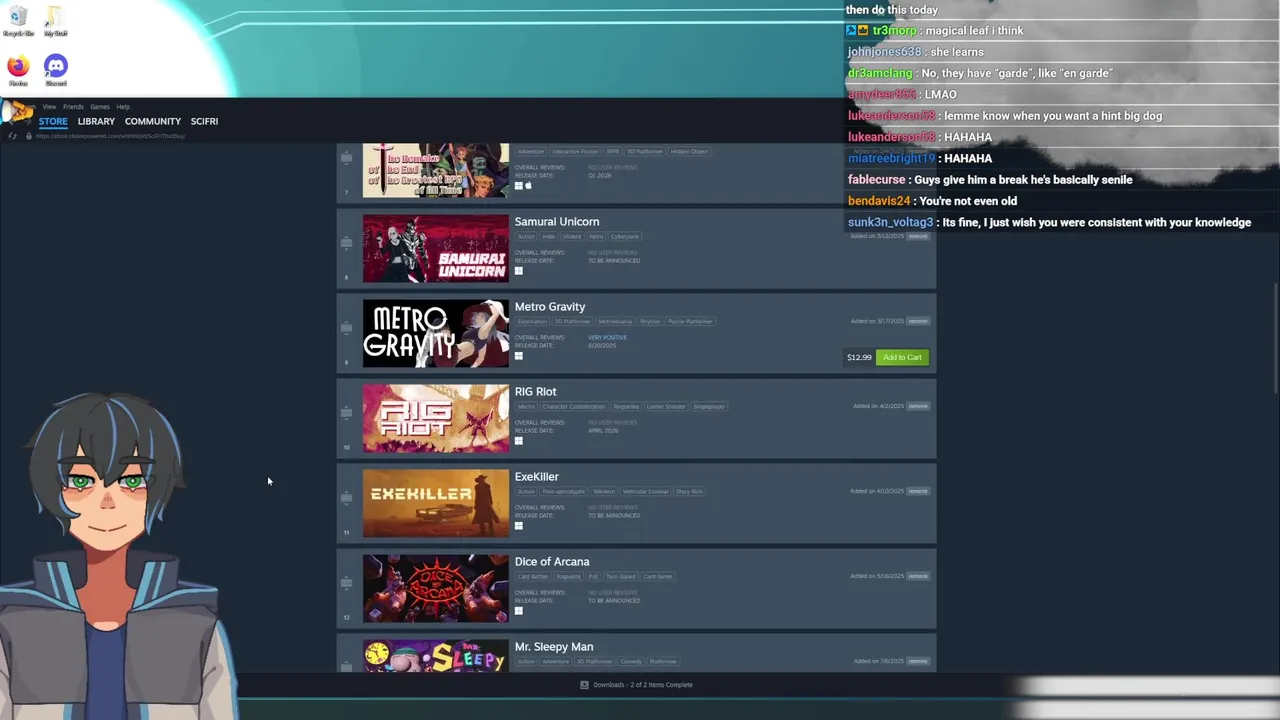
Task: Click the Looter Shooter tag on RIG Riot
Action: tap(666, 407)
